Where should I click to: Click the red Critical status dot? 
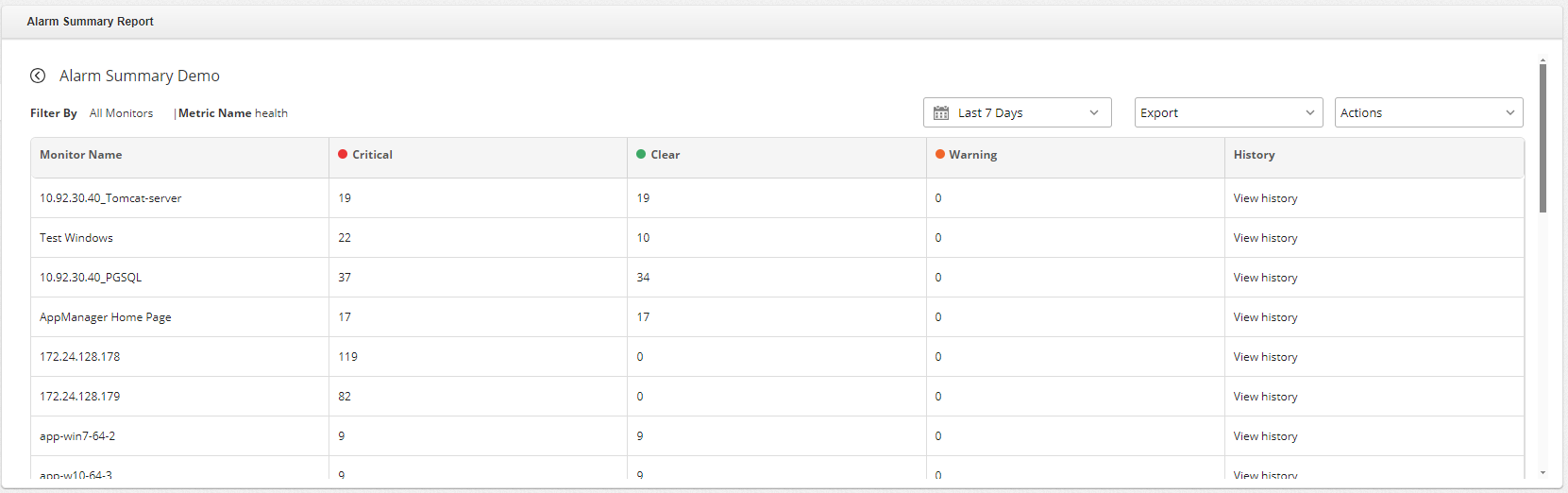click(x=343, y=154)
